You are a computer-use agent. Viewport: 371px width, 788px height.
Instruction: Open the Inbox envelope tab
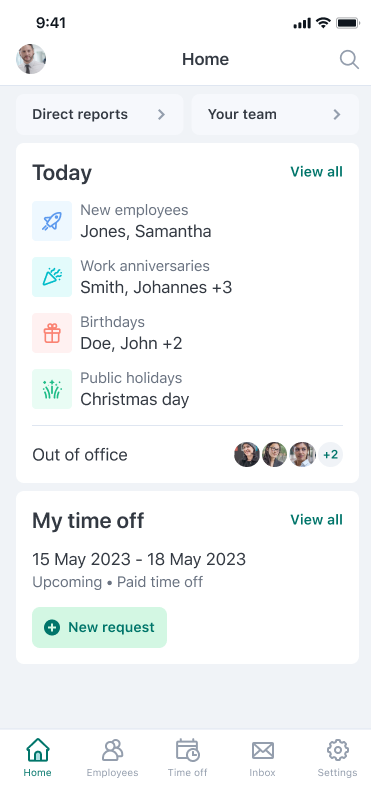(x=262, y=758)
